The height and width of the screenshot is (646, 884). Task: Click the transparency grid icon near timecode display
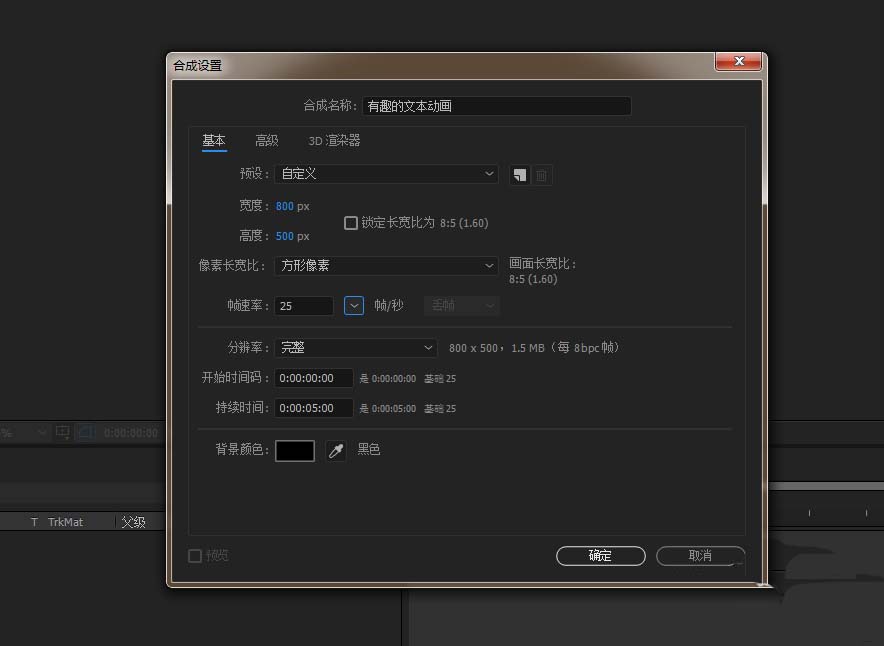point(85,432)
